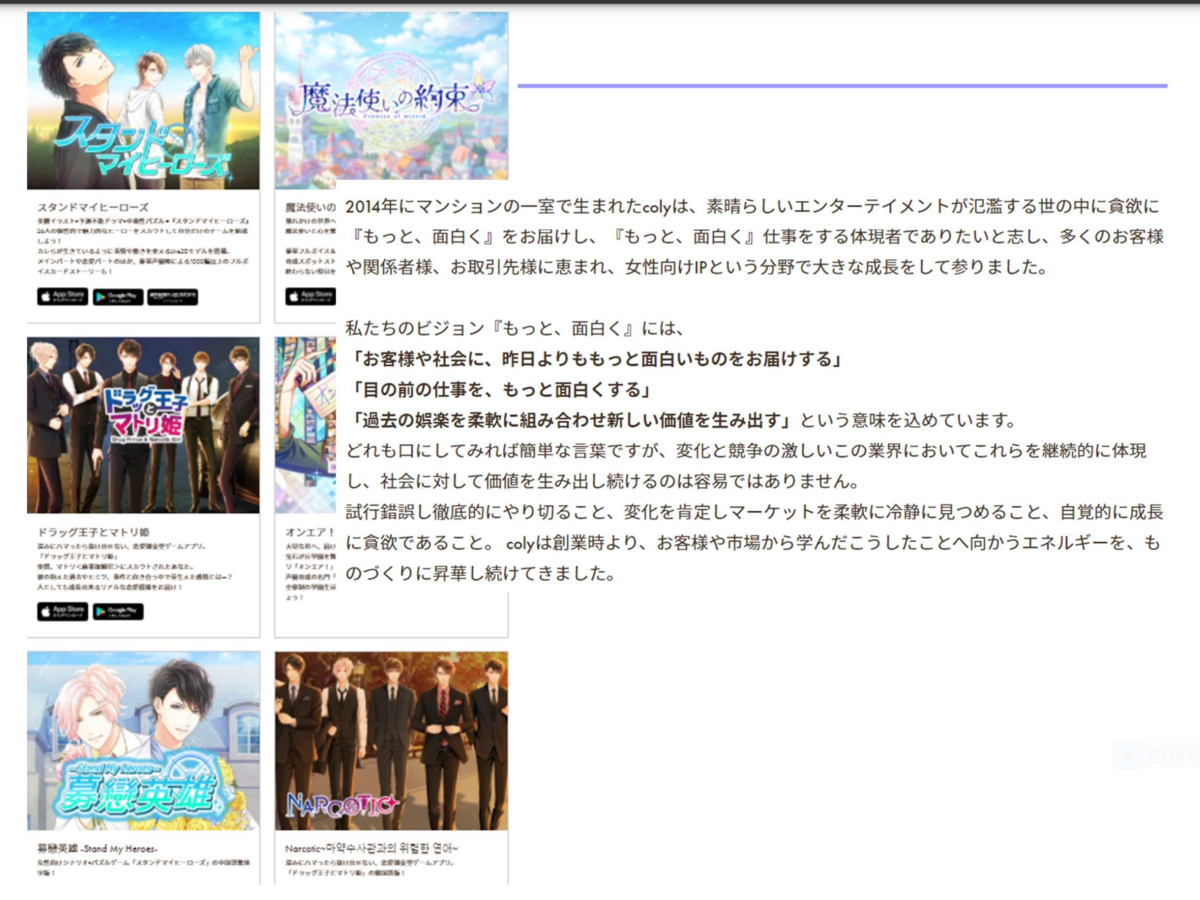The image size is (1200, 900).
Task: Open App Store badge under ドラッグ王子とマトリ姫
Action: click(62, 611)
